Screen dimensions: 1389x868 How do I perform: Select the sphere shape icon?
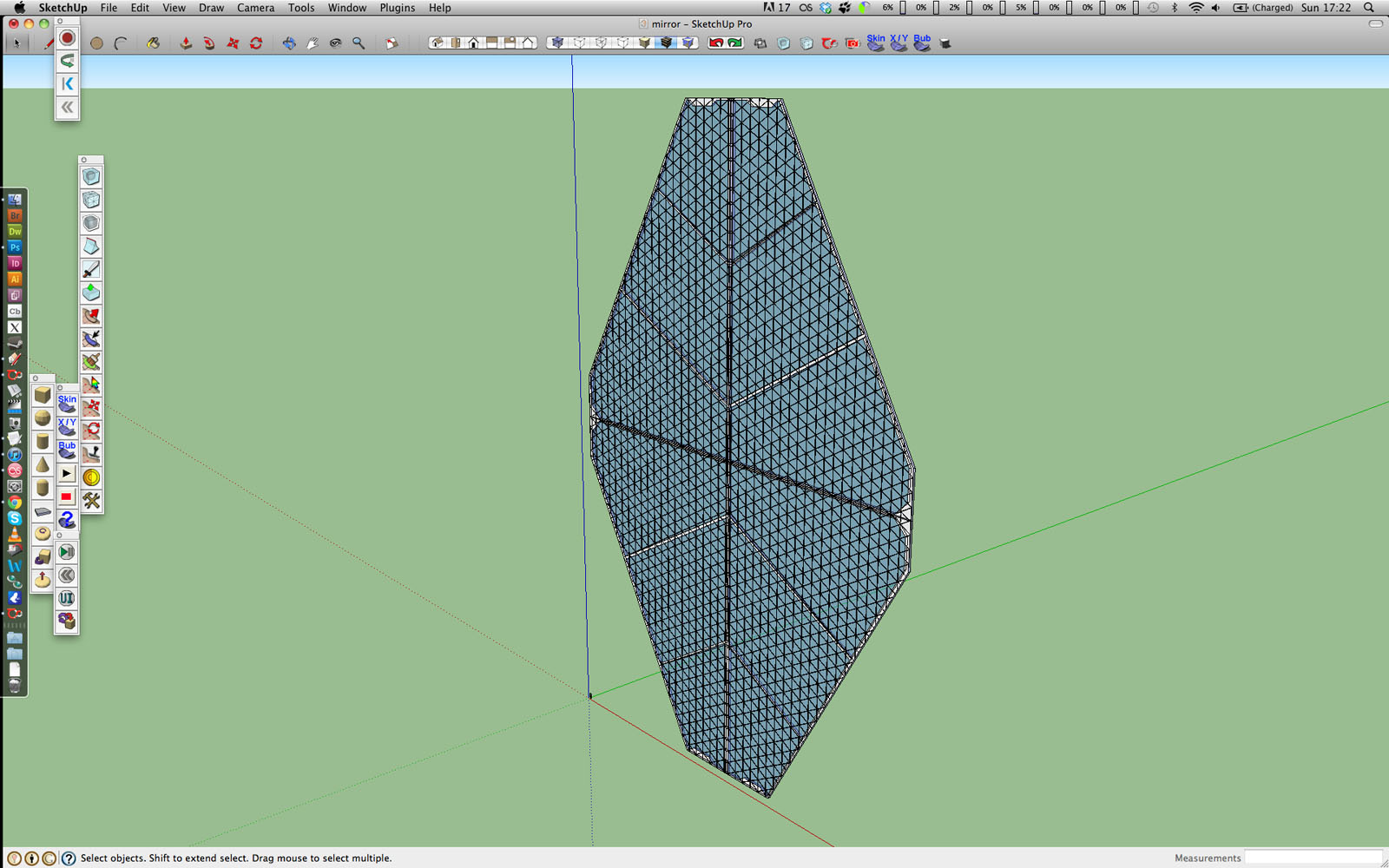coord(43,418)
